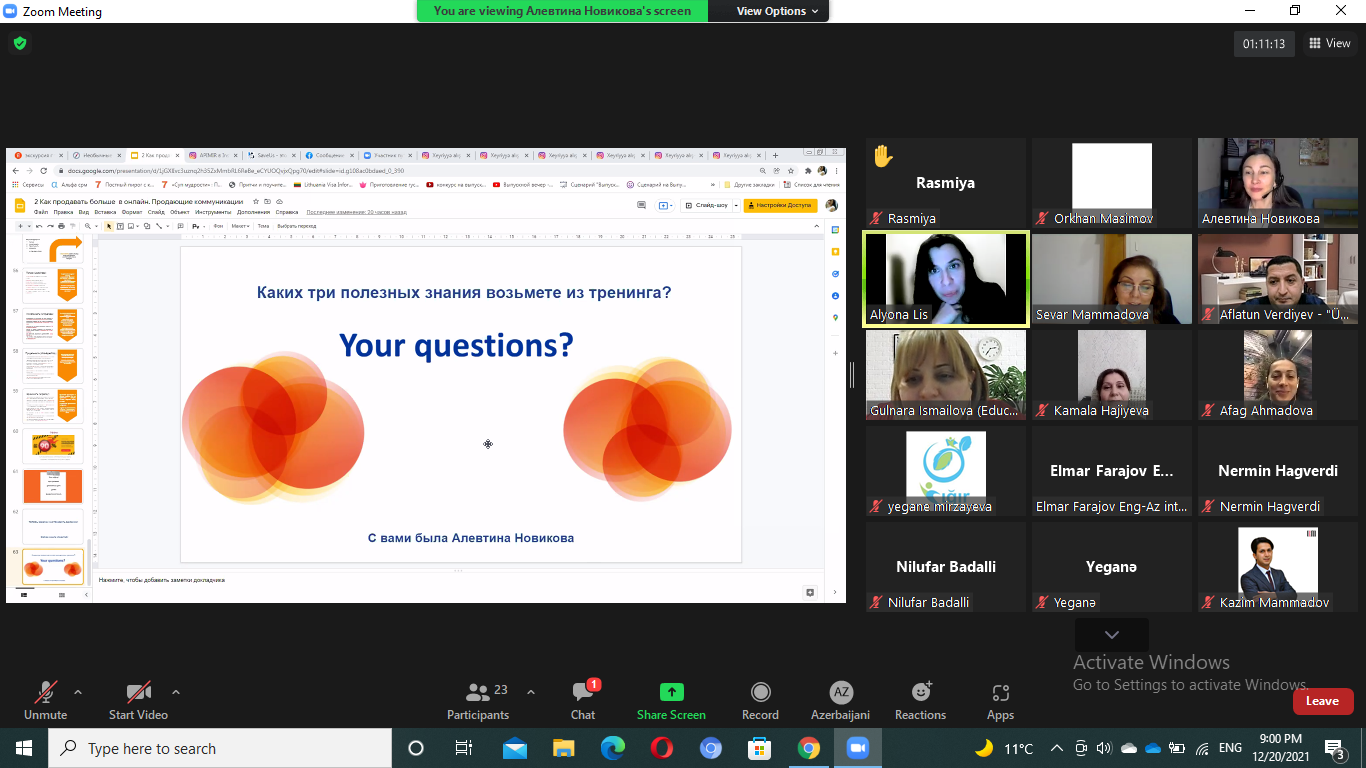Screen dimensions: 1366x768
Task: Open the Zoom app in the taskbar
Action: pyautogui.click(x=856, y=748)
